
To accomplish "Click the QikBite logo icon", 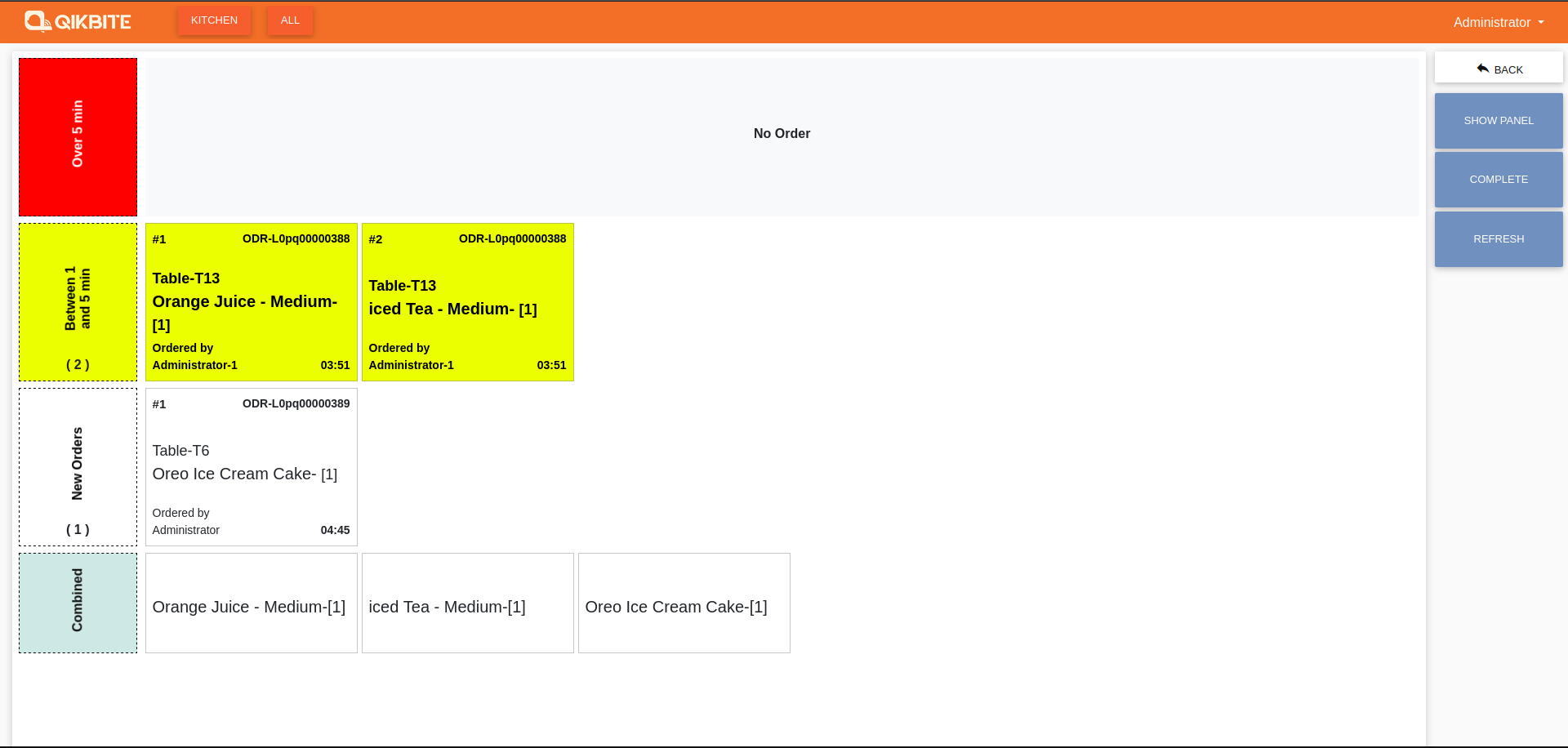I will 38,21.
